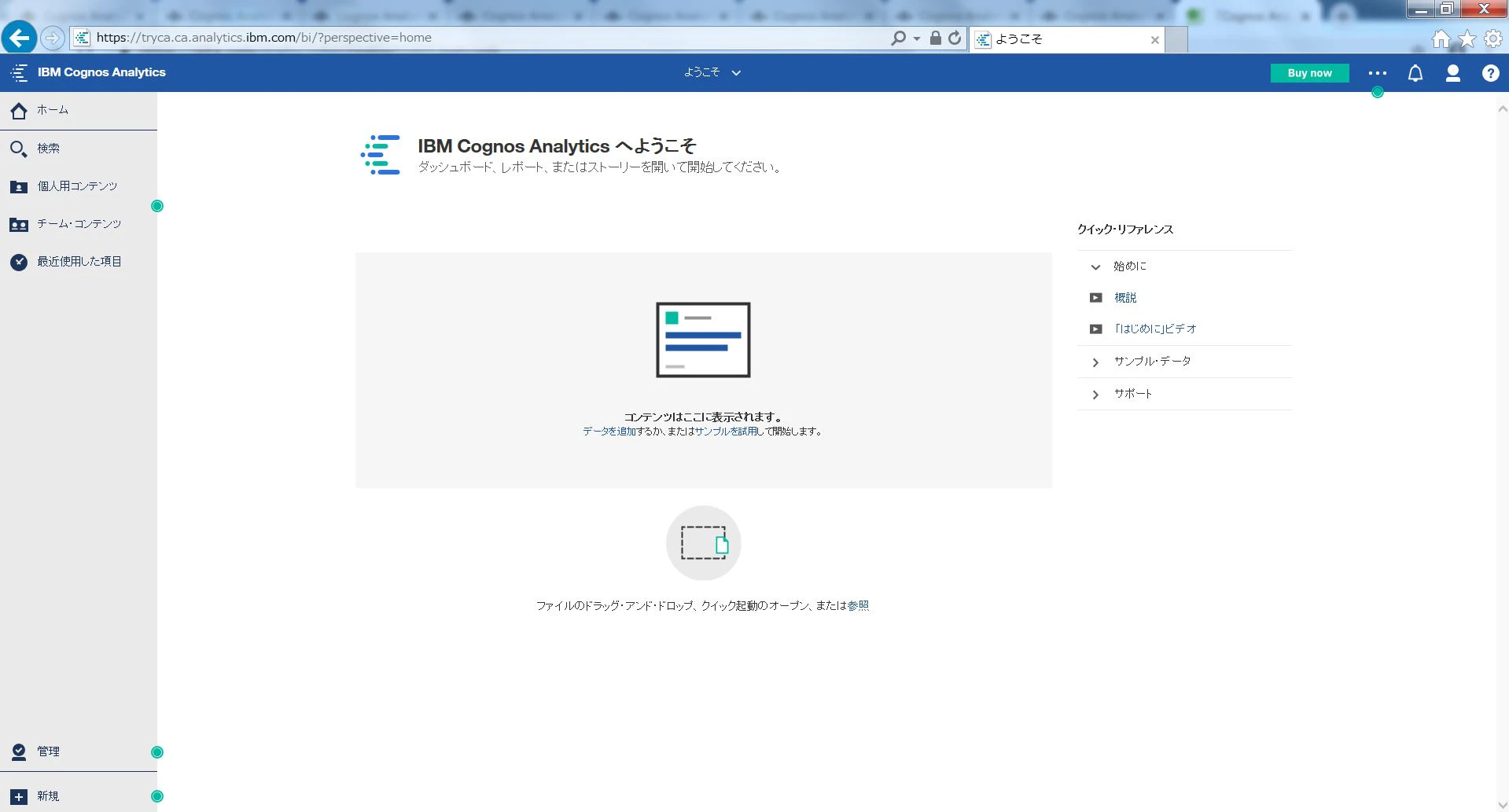Open the browser favorites star icon
Viewport: 1509px width, 812px height.
click(x=1467, y=39)
